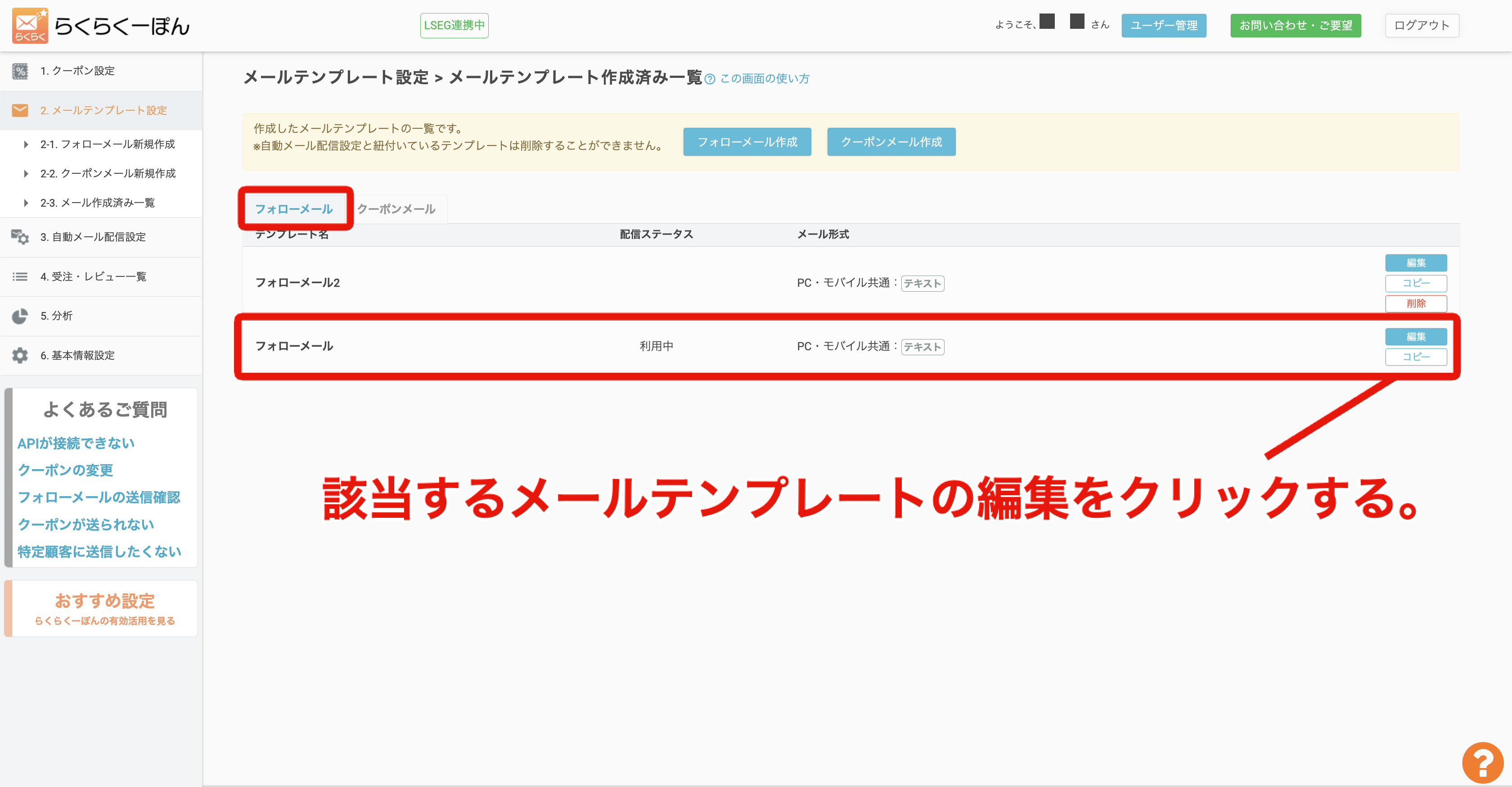Click the おすすめ設定 banner
This screenshot has height=787, width=1512.
[101, 608]
